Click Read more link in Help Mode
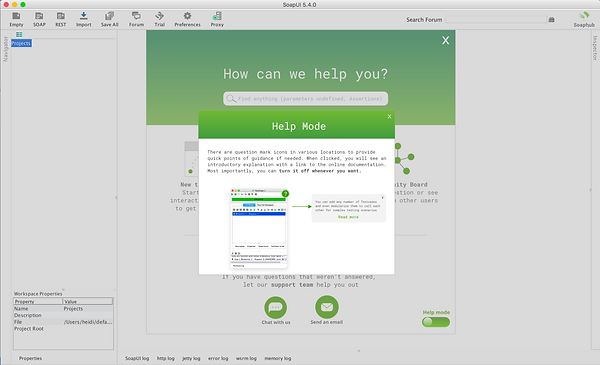The image size is (600, 365). [x=348, y=217]
